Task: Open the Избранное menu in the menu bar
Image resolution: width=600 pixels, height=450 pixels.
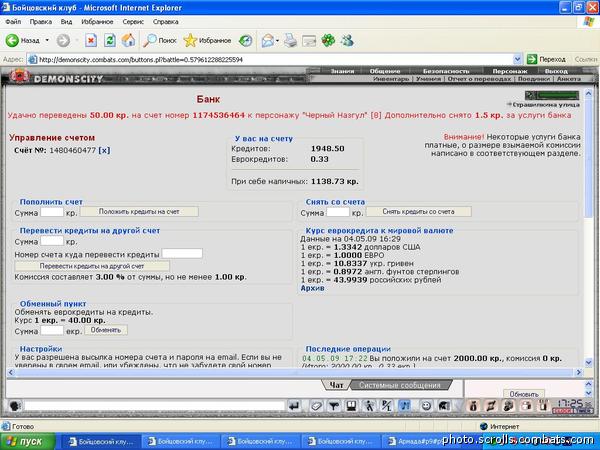Action: (97, 22)
